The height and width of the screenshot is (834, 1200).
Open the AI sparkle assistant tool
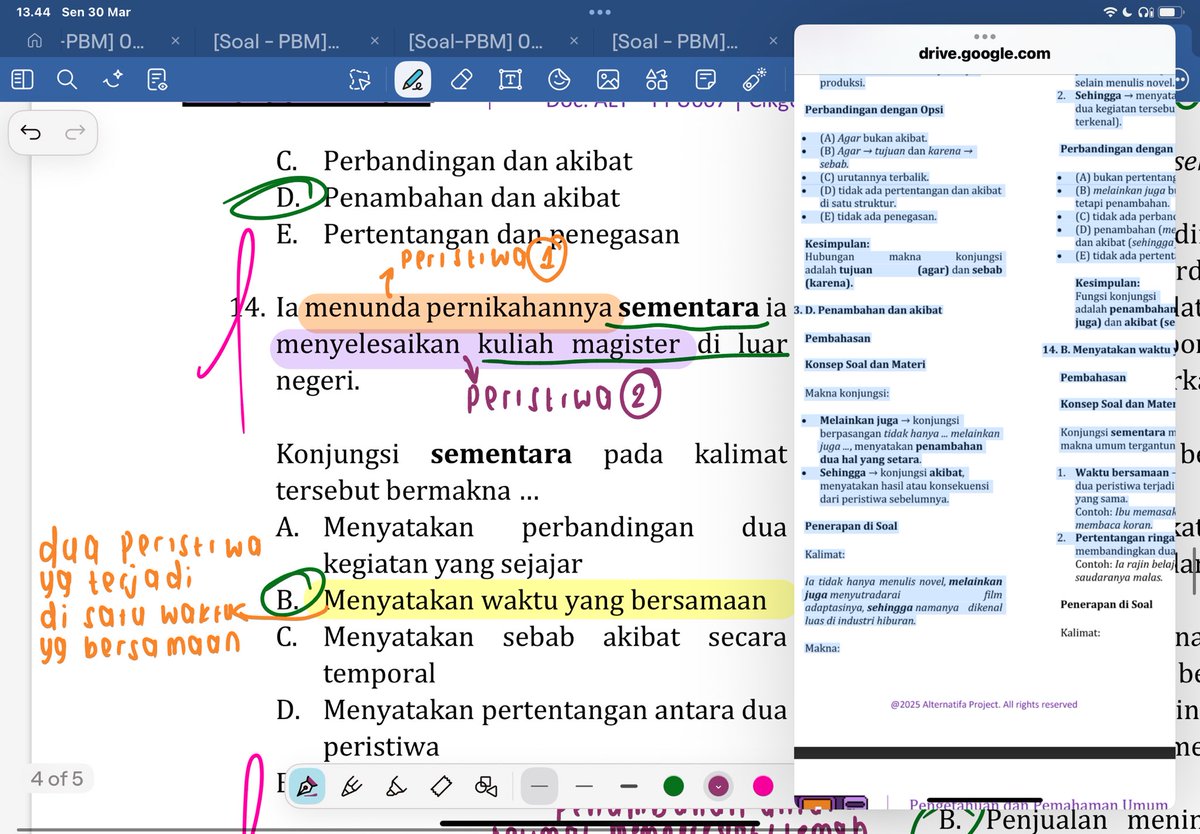pyautogui.click(x=112, y=80)
